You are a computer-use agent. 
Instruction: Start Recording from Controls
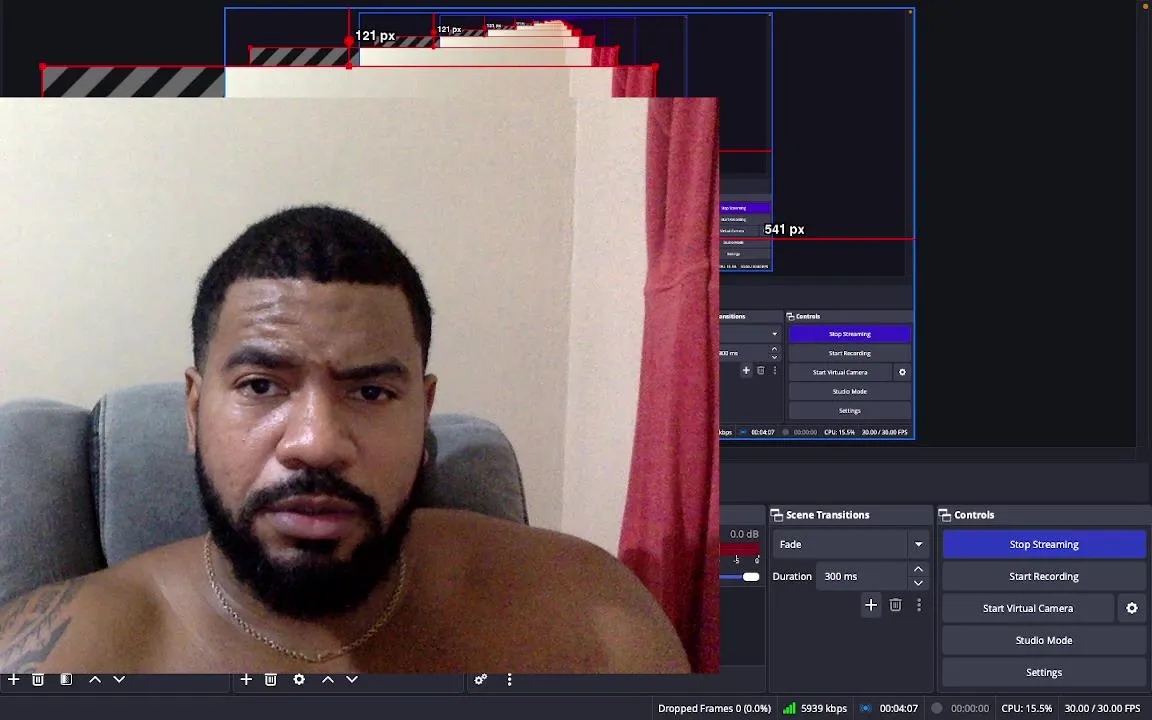(x=1044, y=577)
